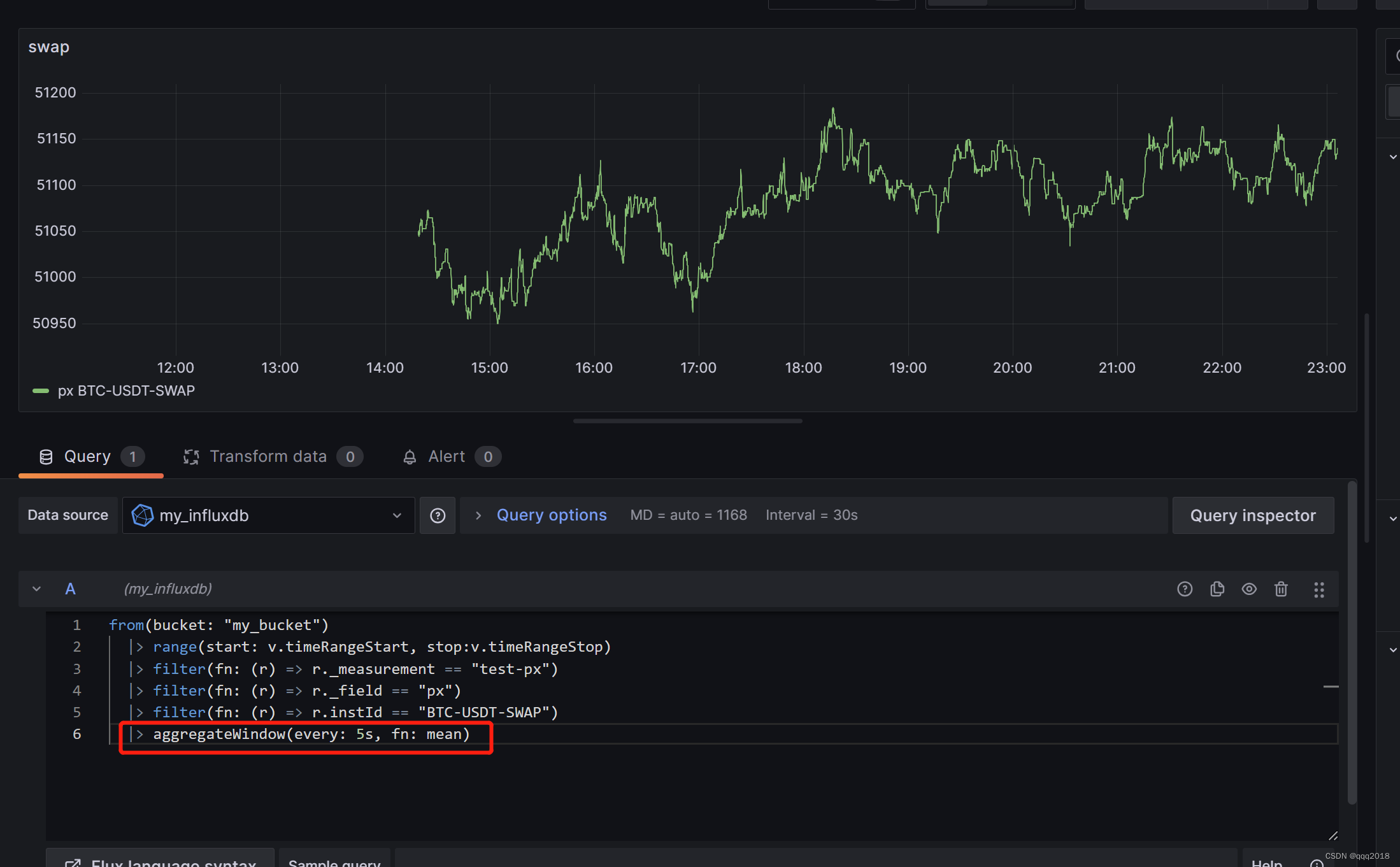Click the Interval = 30s text
The width and height of the screenshot is (1400, 867).
(x=811, y=515)
